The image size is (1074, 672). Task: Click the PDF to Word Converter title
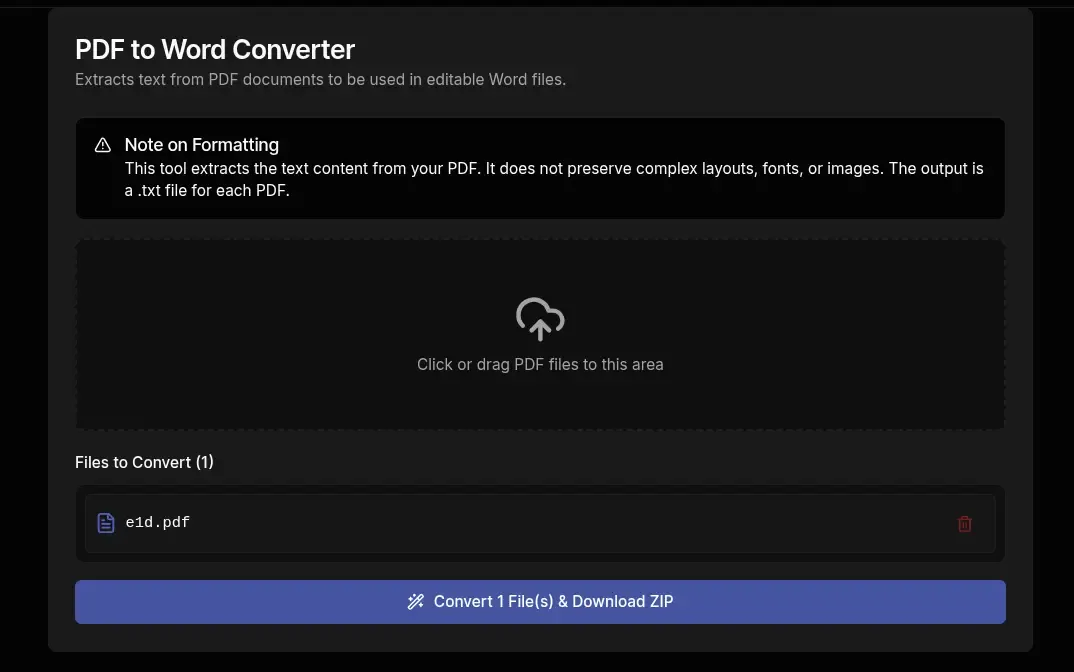coord(214,49)
